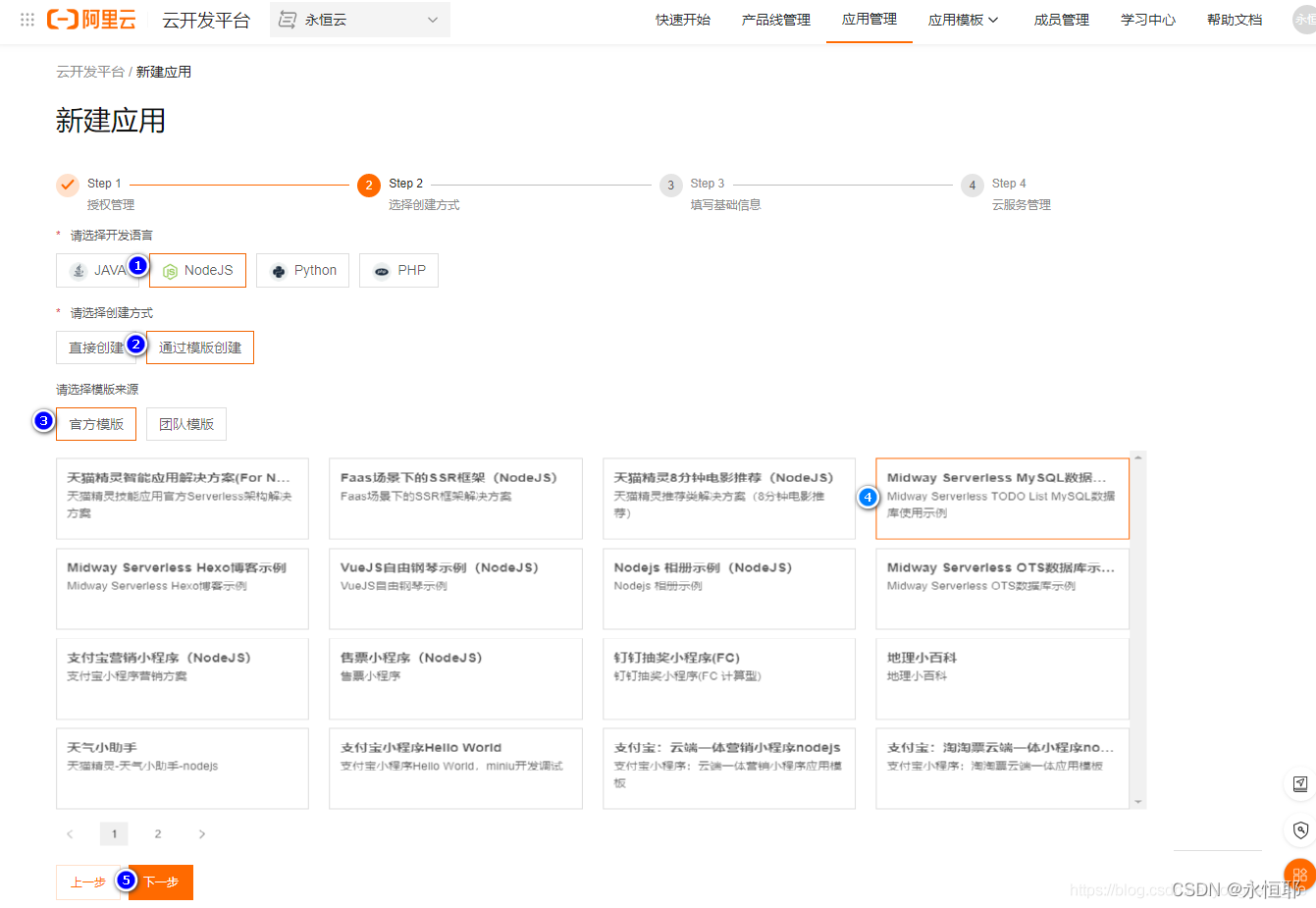
Task: Click next page arrow in pagination
Action: pyautogui.click(x=202, y=833)
